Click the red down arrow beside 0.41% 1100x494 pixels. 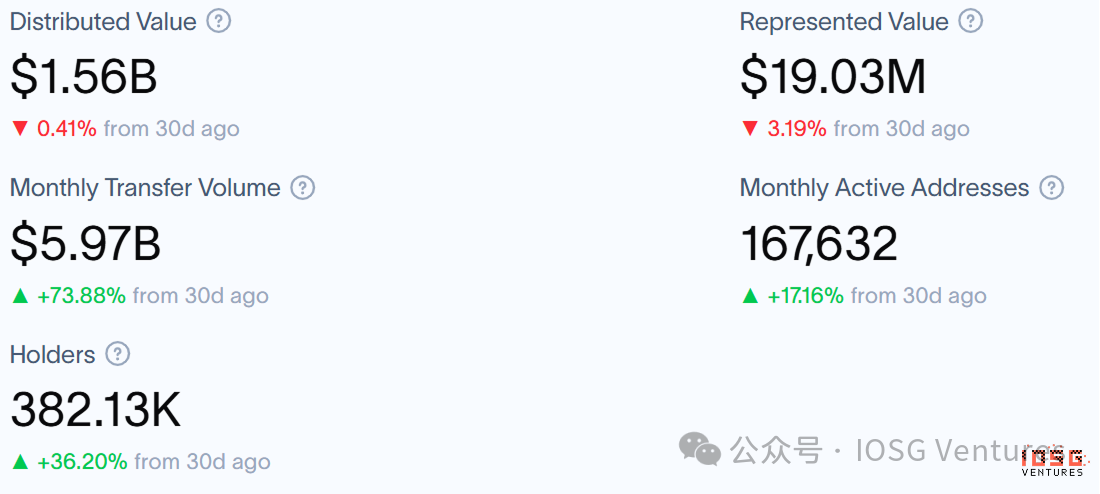point(20,129)
